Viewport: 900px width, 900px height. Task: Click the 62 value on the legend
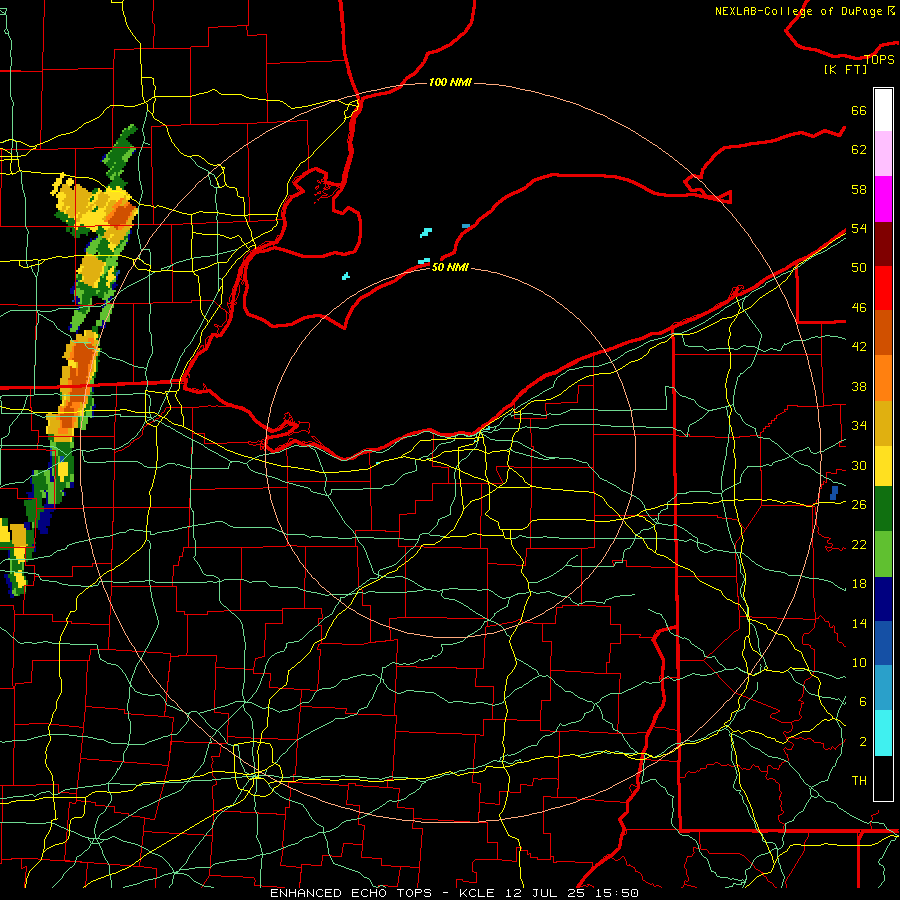[x=859, y=150]
